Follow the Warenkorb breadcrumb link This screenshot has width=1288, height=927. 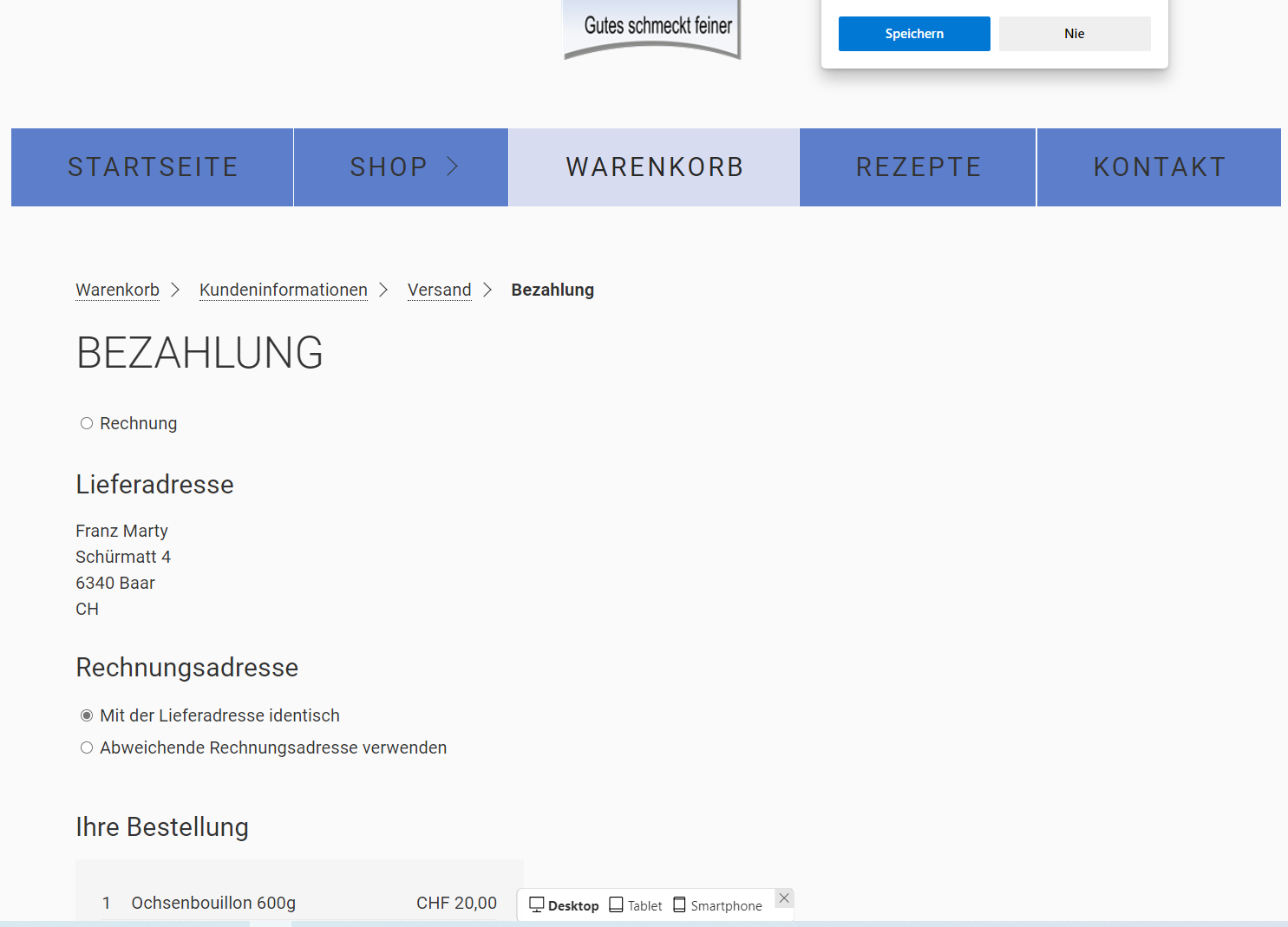(x=118, y=290)
